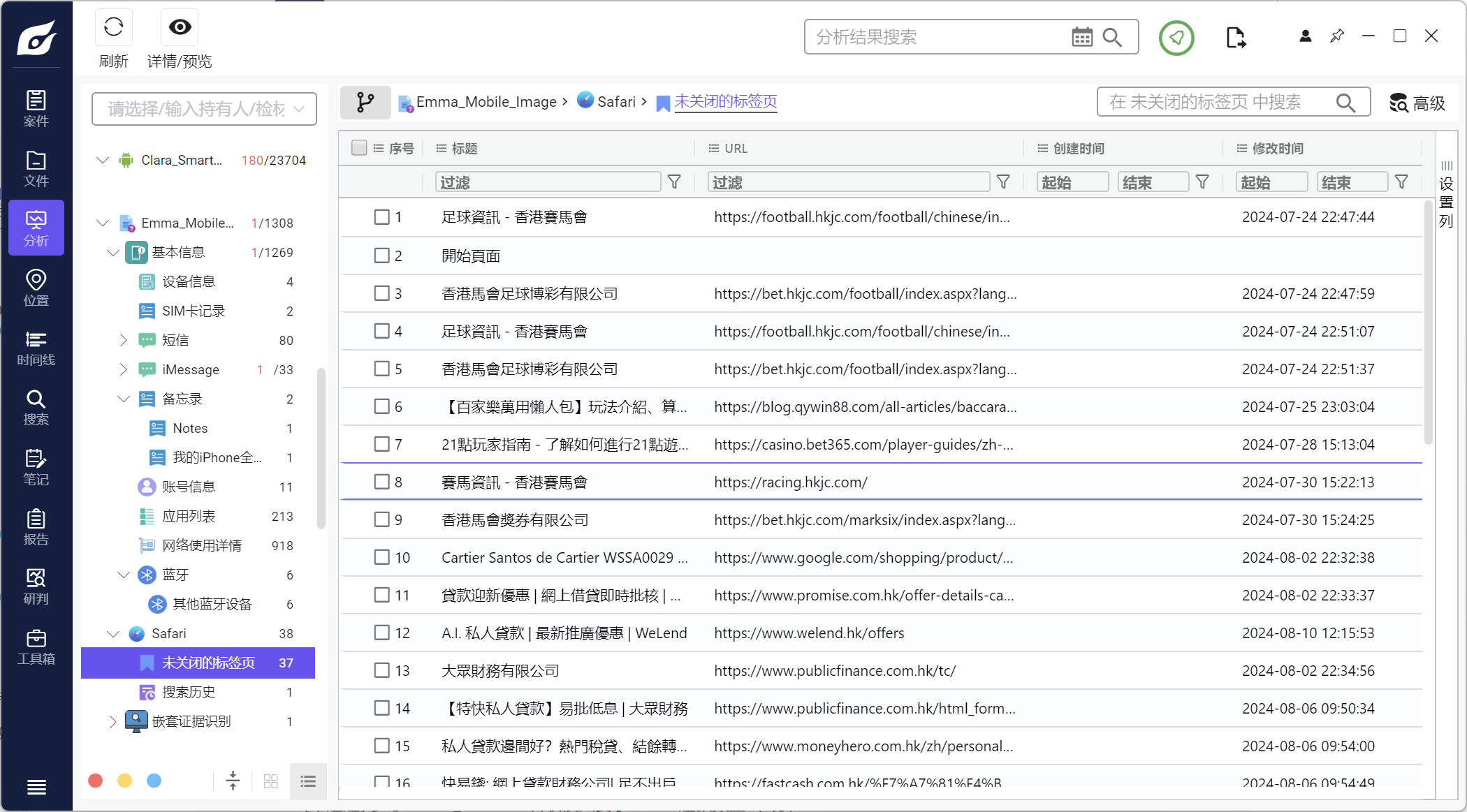Toggle the select-all checkbox in header
Screen dimensions: 1467x812
[x=359, y=148]
